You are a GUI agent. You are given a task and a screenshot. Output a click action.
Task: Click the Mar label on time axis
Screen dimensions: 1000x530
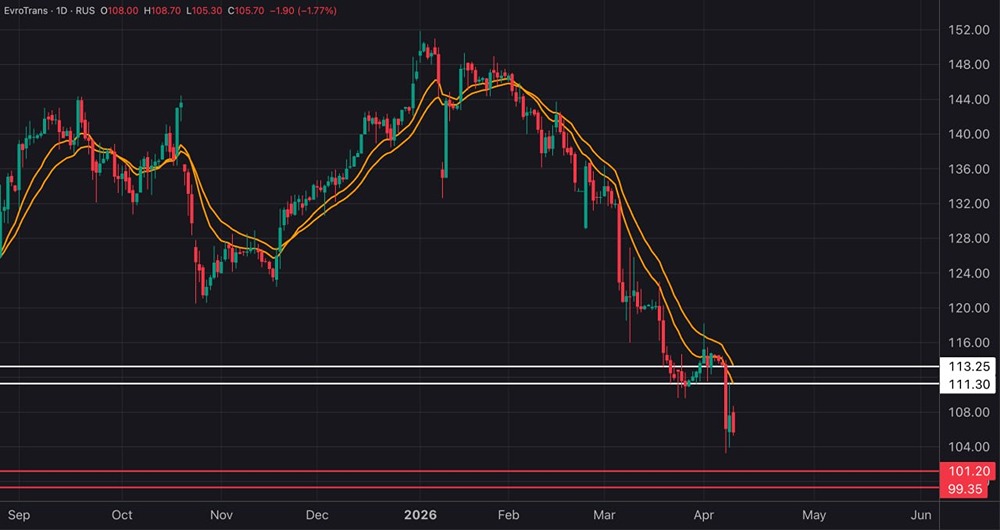click(604, 515)
